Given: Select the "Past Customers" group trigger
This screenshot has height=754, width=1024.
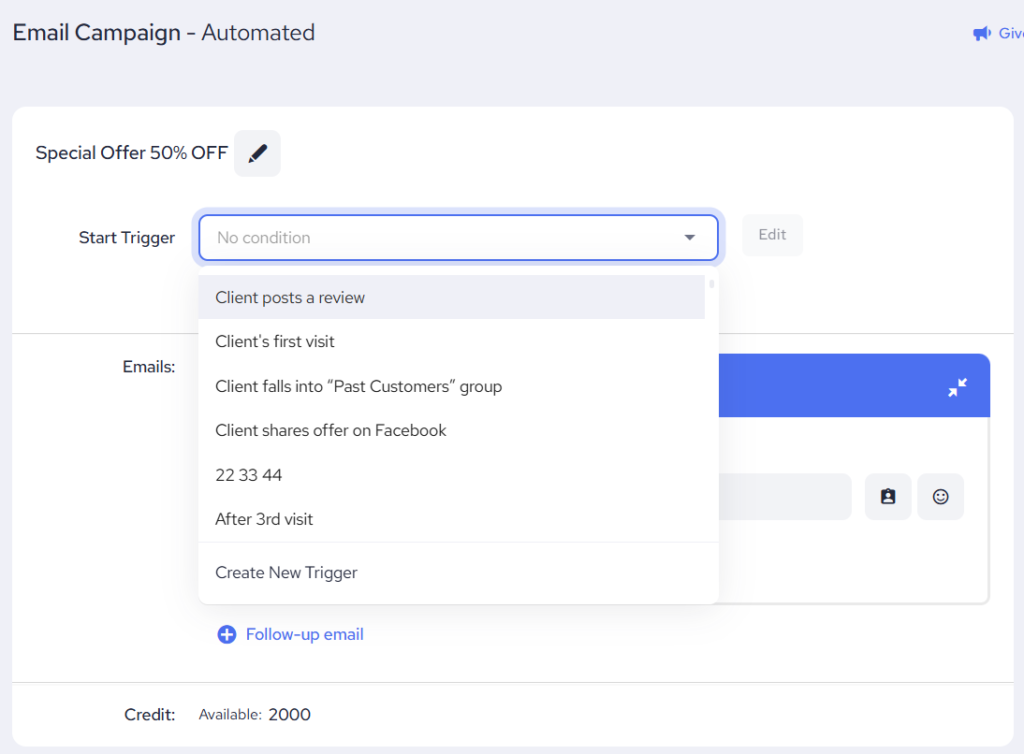Looking at the screenshot, I should [x=358, y=386].
